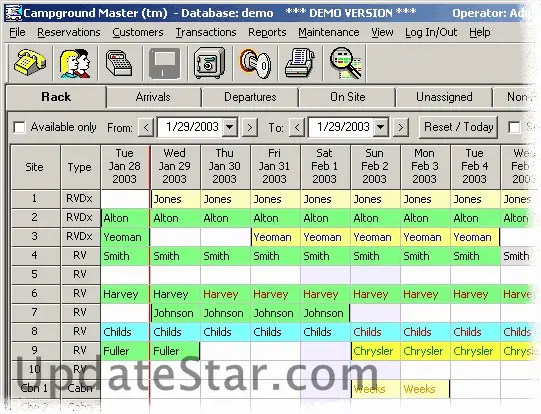Click Yeoman reservation on Tue Jan 28
The width and height of the screenshot is (541, 414).
(x=125, y=237)
